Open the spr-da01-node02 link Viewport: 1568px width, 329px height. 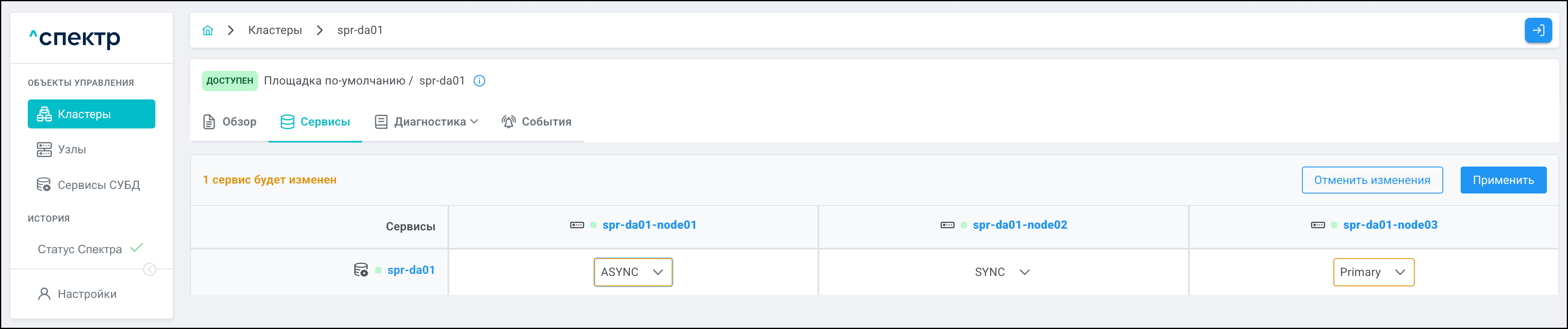(x=1019, y=225)
